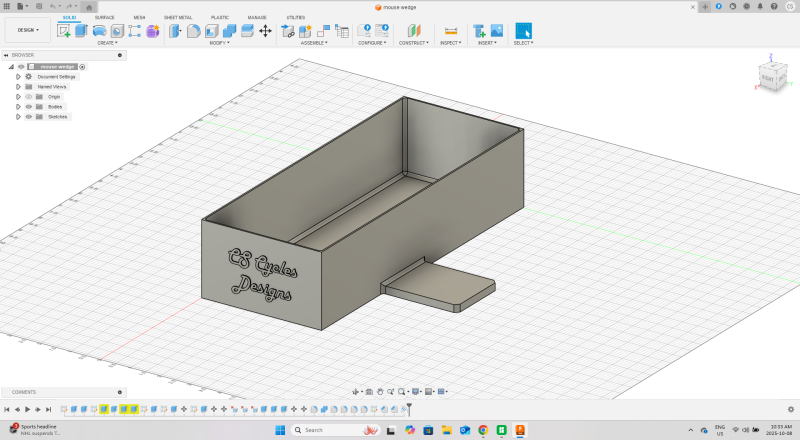Expand the Named Views tree node
800x440 pixels.
[18, 86]
